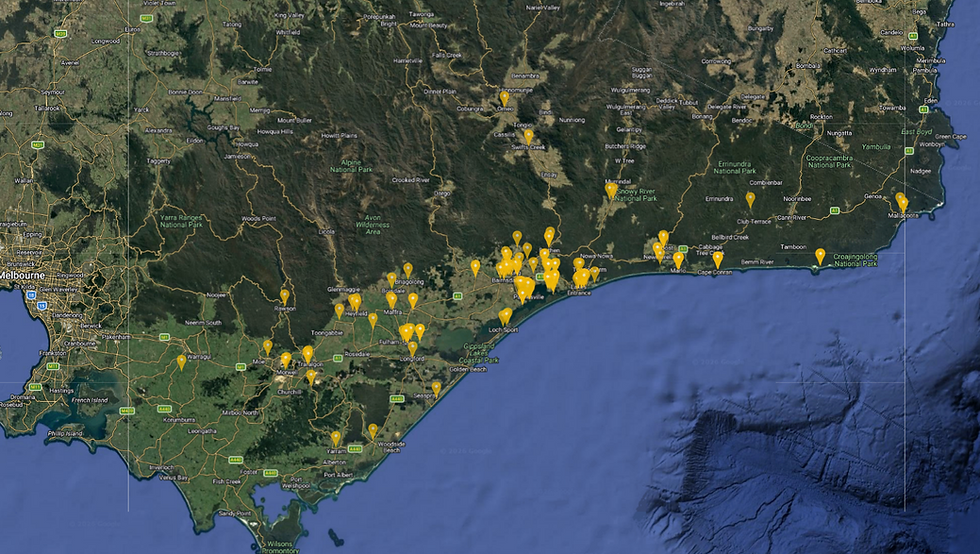Open the pin above the Briagolong label

click(408, 269)
